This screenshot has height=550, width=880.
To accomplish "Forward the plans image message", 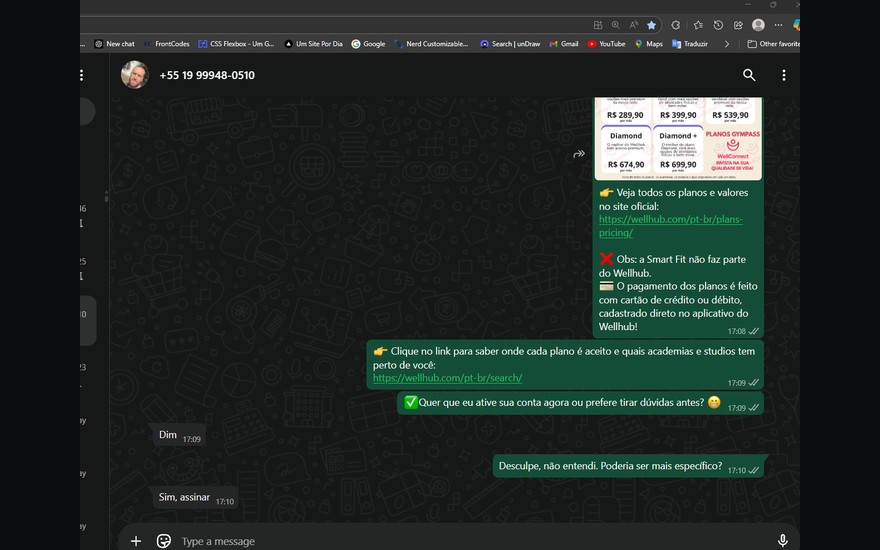I will [x=579, y=154].
